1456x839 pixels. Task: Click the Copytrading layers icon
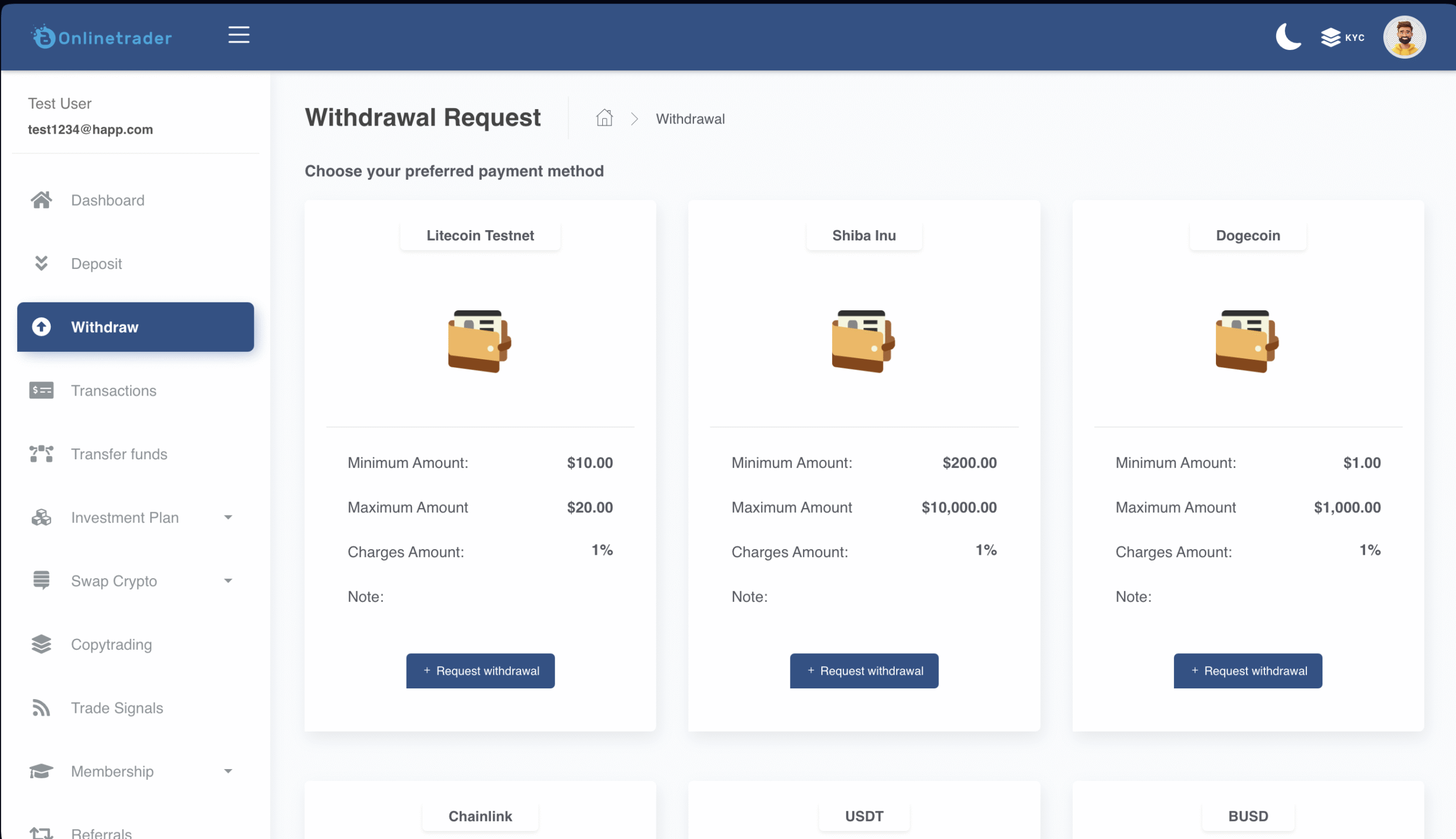coord(42,643)
